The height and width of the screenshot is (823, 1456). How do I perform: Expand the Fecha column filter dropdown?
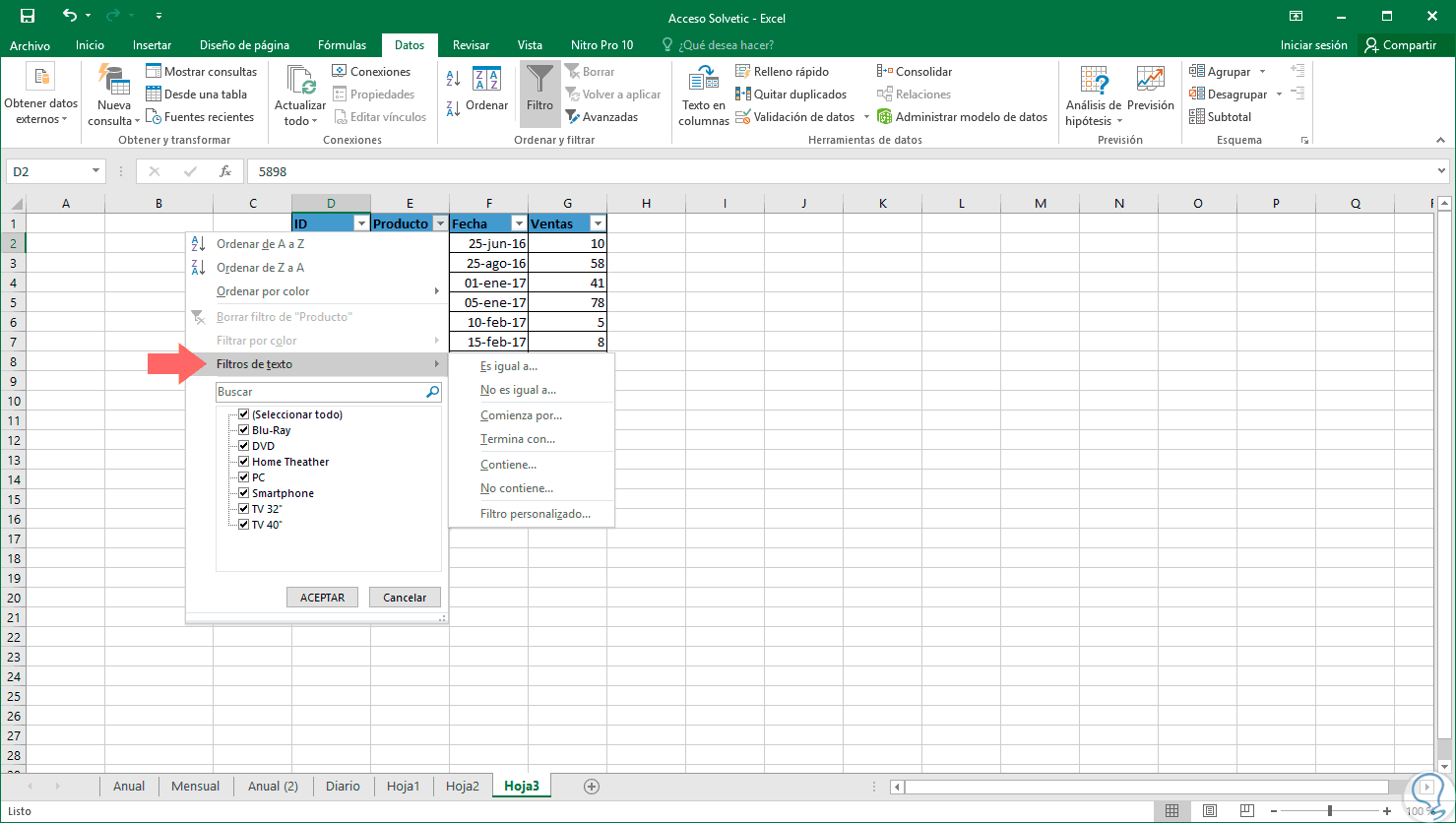point(519,223)
